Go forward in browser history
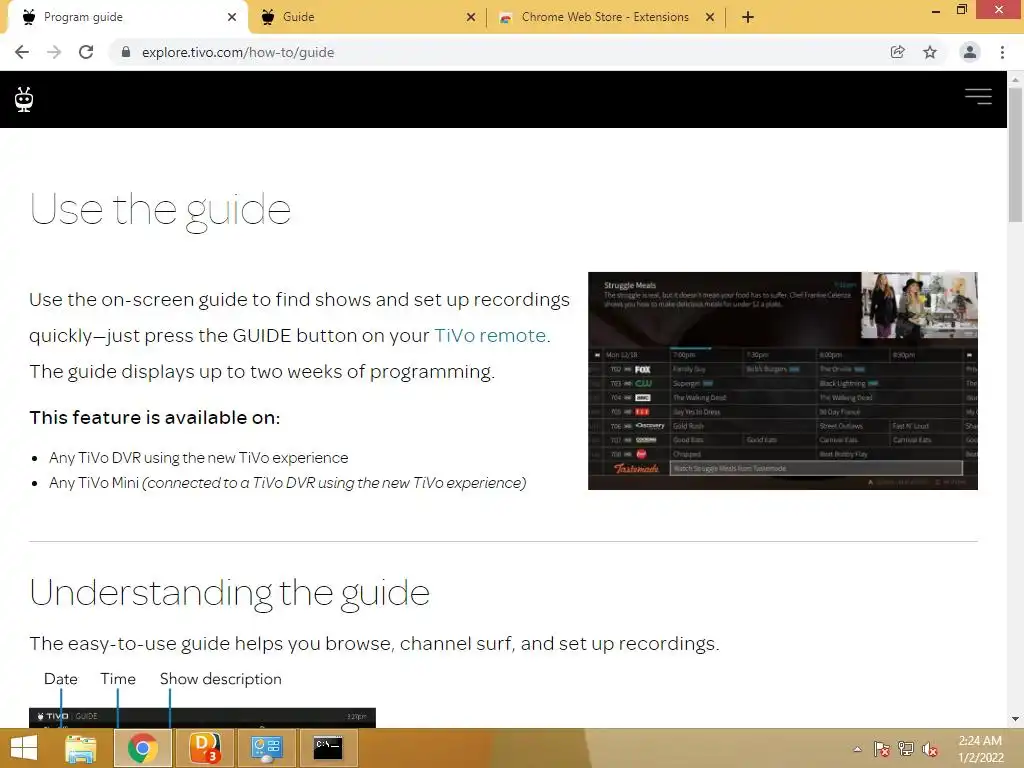This screenshot has width=1024, height=768. pos(54,52)
